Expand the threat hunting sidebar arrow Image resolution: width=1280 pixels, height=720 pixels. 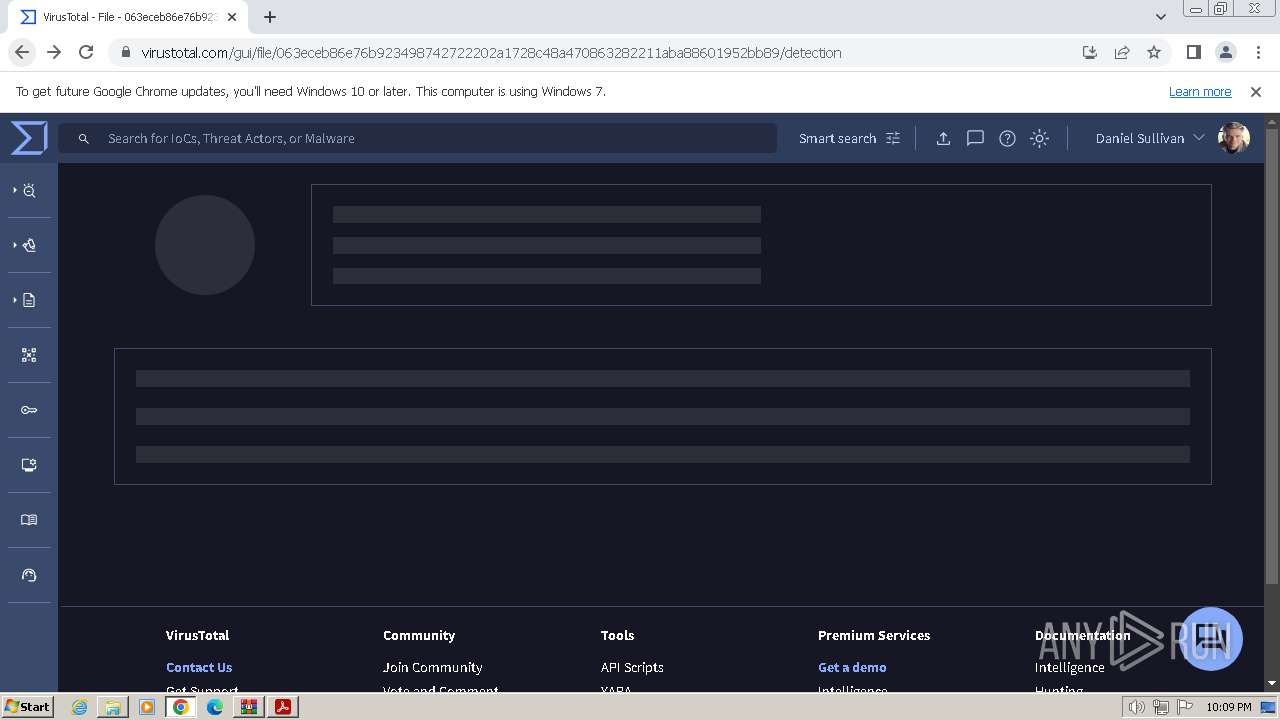14,190
